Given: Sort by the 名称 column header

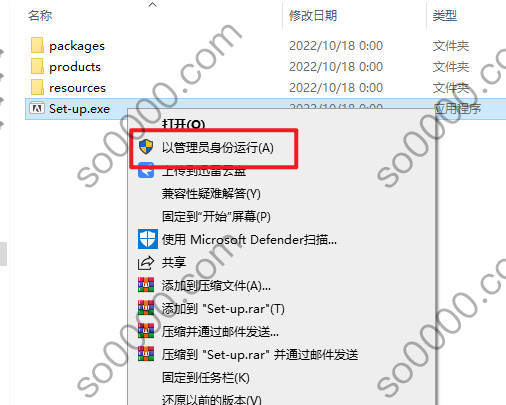Looking at the screenshot, I should [x=40, y=15].
